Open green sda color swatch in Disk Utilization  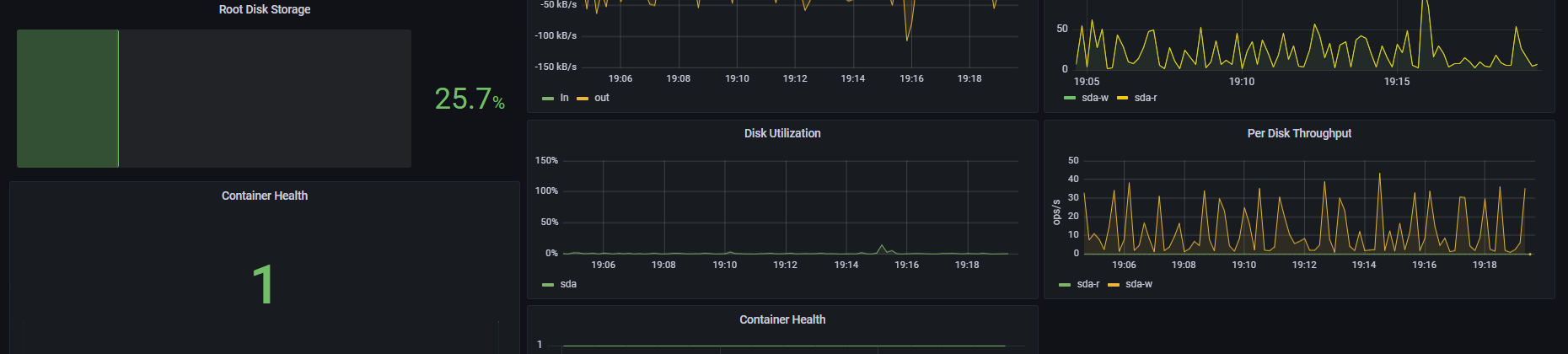pyautogui.click(x=548, y=285)
